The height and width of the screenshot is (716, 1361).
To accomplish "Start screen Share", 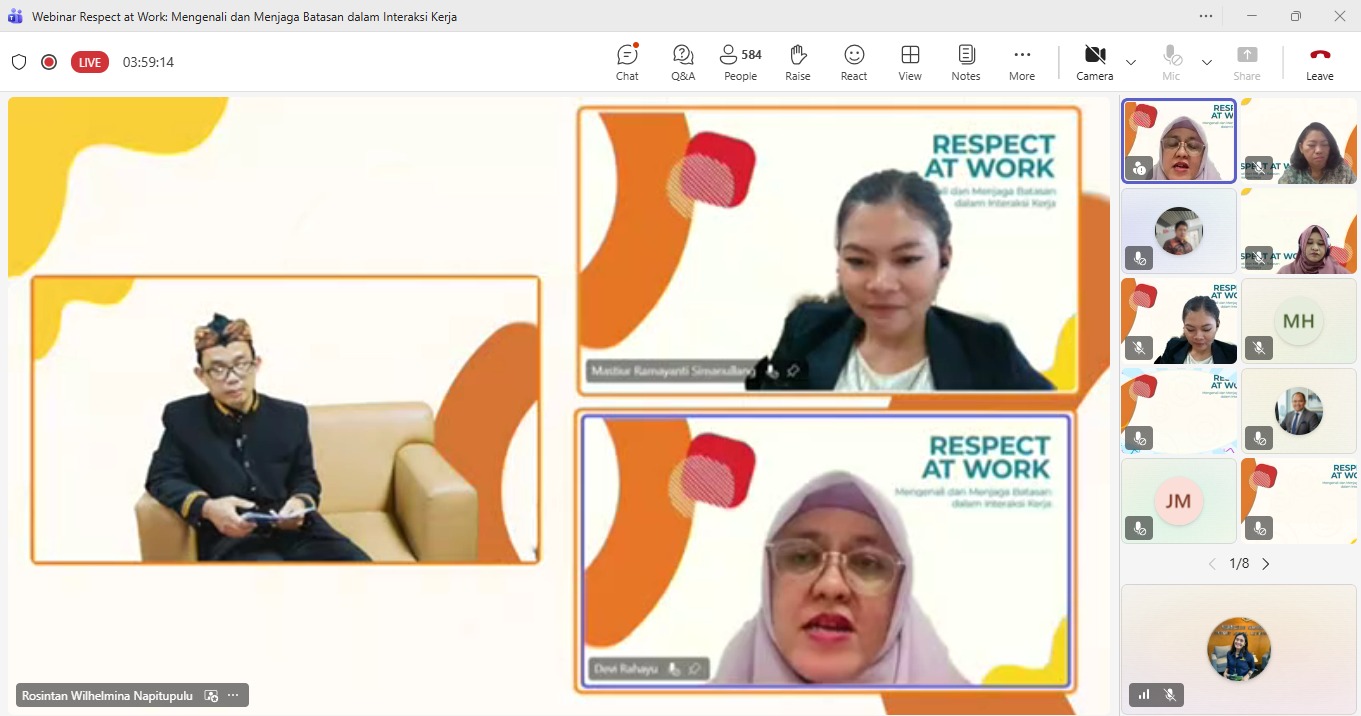I will 1247,61.
